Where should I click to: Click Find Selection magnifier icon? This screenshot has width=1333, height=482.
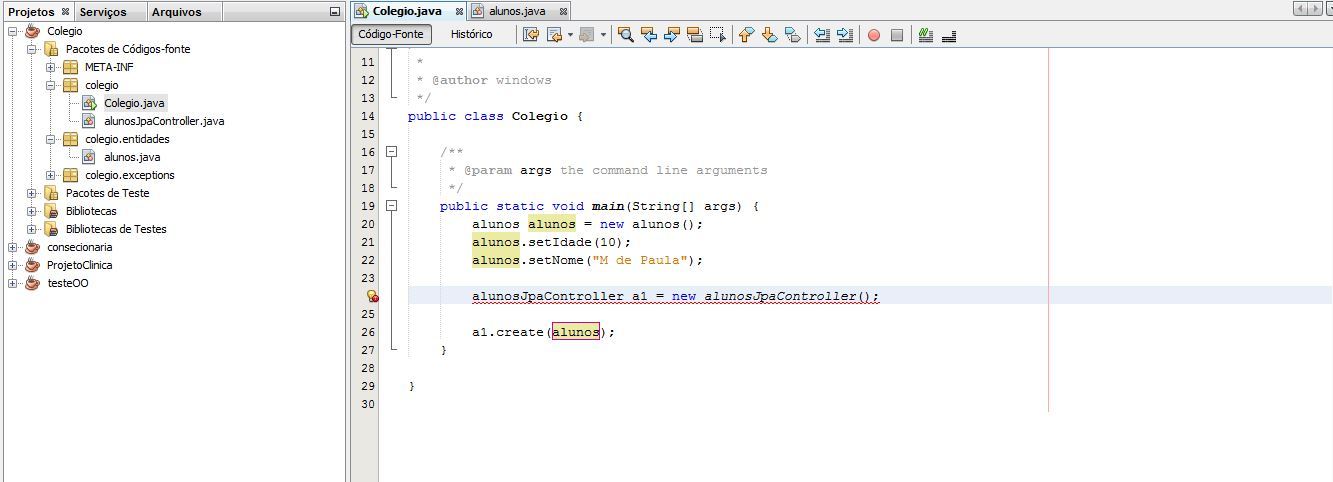click(x=626, y=35)
